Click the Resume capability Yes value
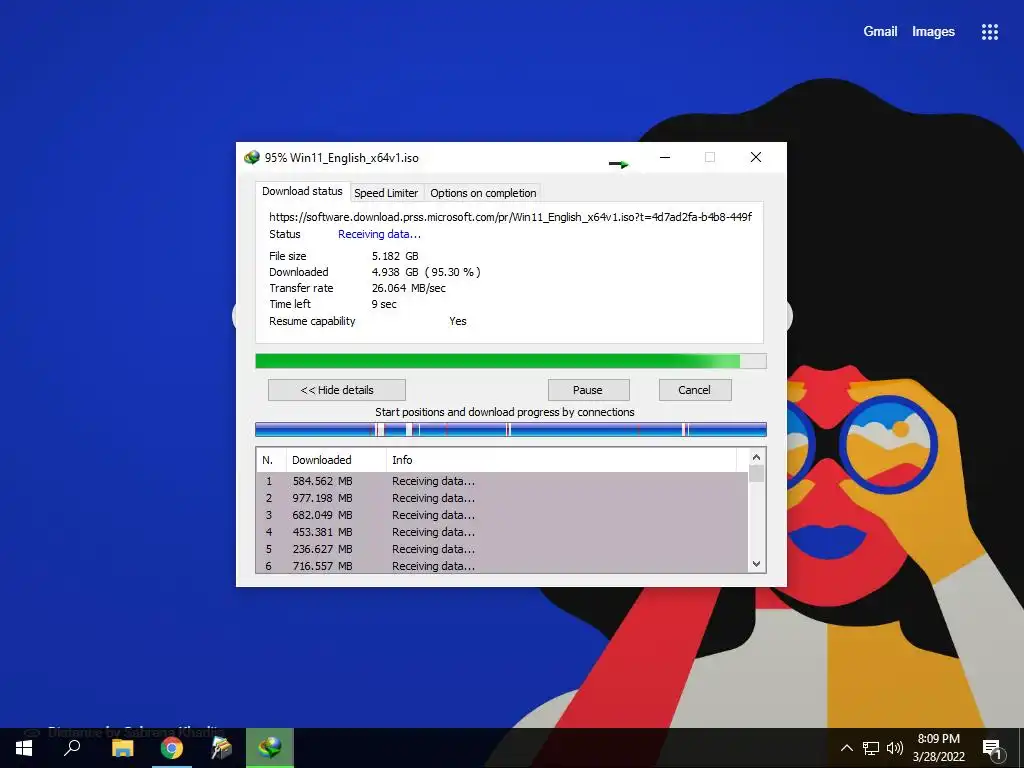This screenshot has width=1024, height=768. coord(458,321)
